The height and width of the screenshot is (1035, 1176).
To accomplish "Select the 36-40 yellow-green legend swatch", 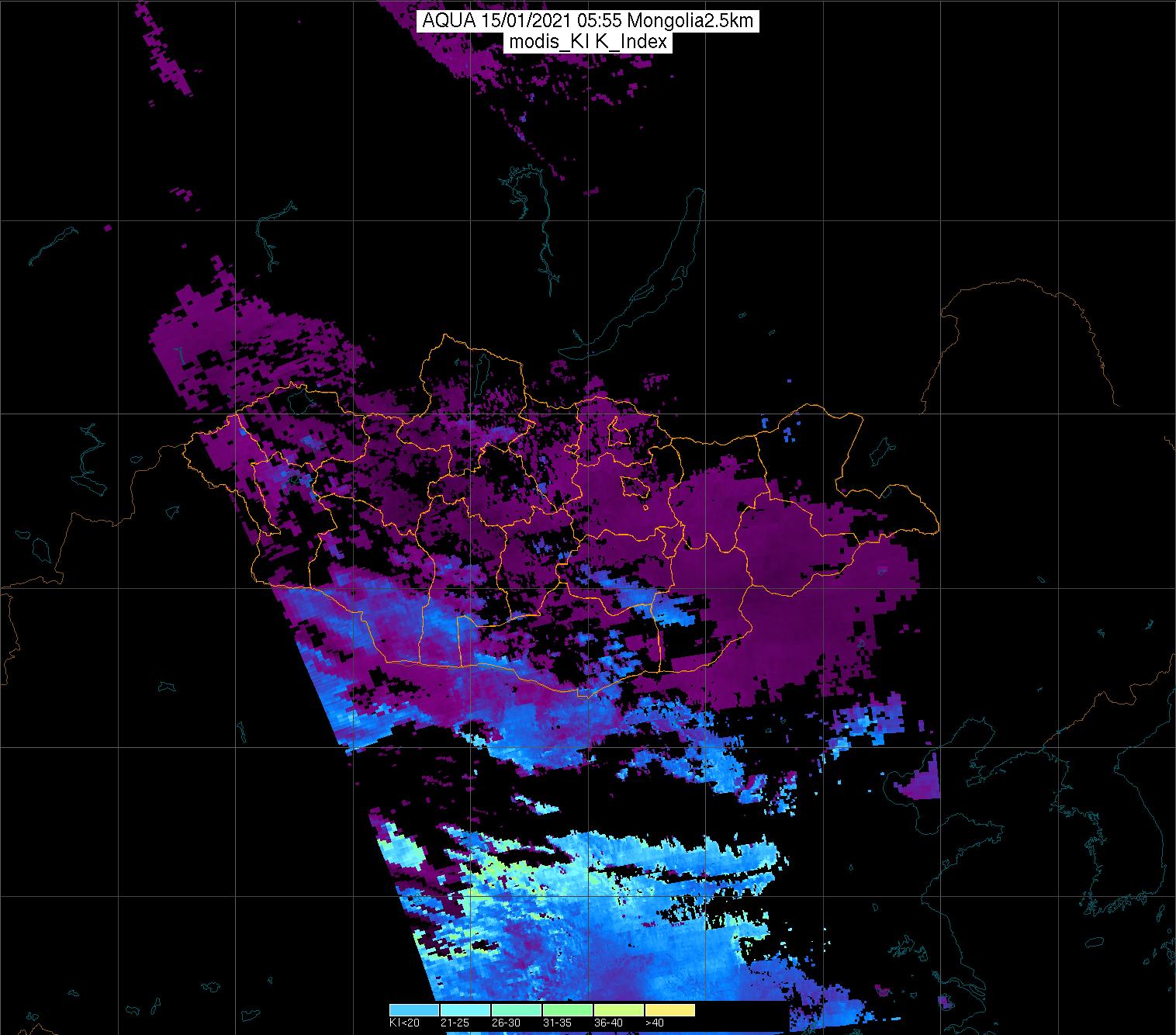I will 618,1010.
